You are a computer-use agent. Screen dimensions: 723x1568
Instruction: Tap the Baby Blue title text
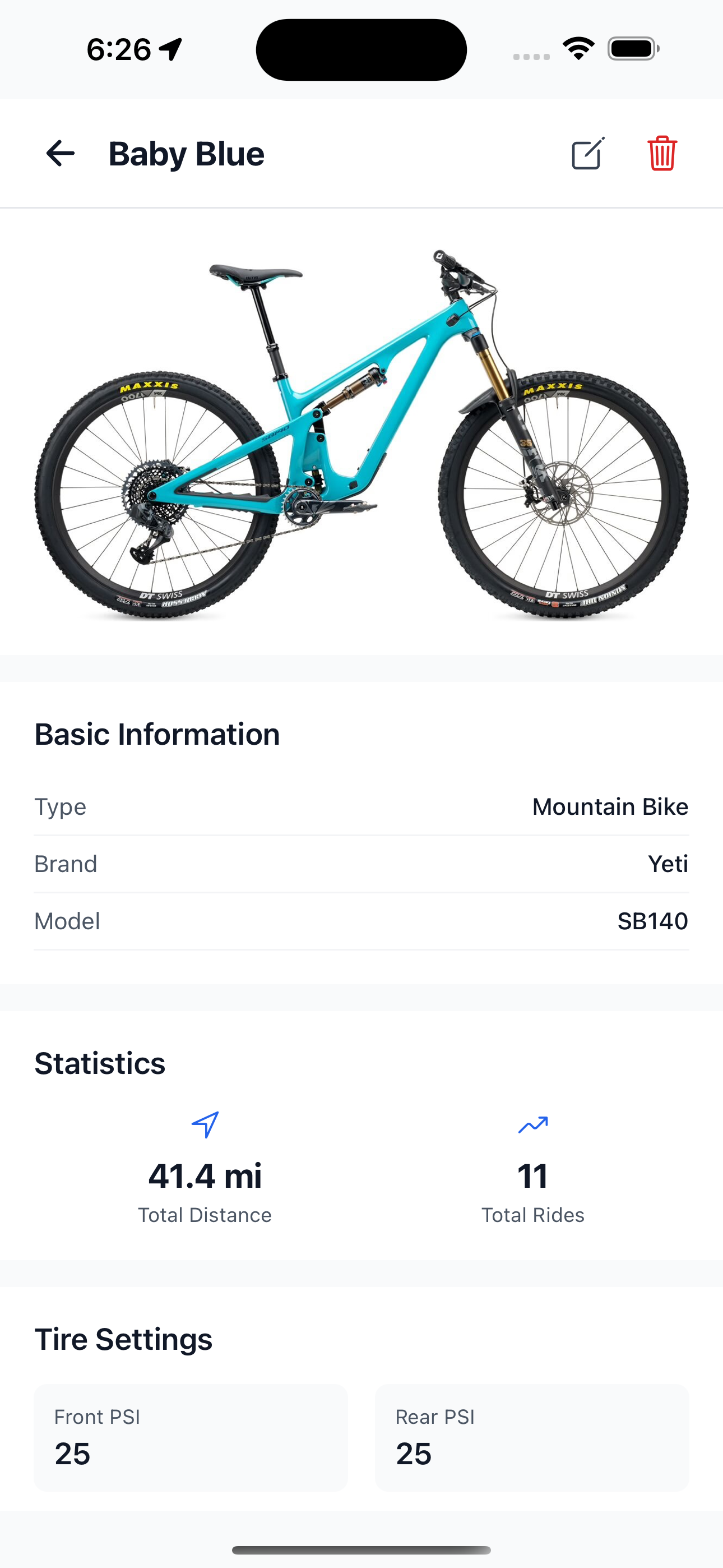point(186,154)
